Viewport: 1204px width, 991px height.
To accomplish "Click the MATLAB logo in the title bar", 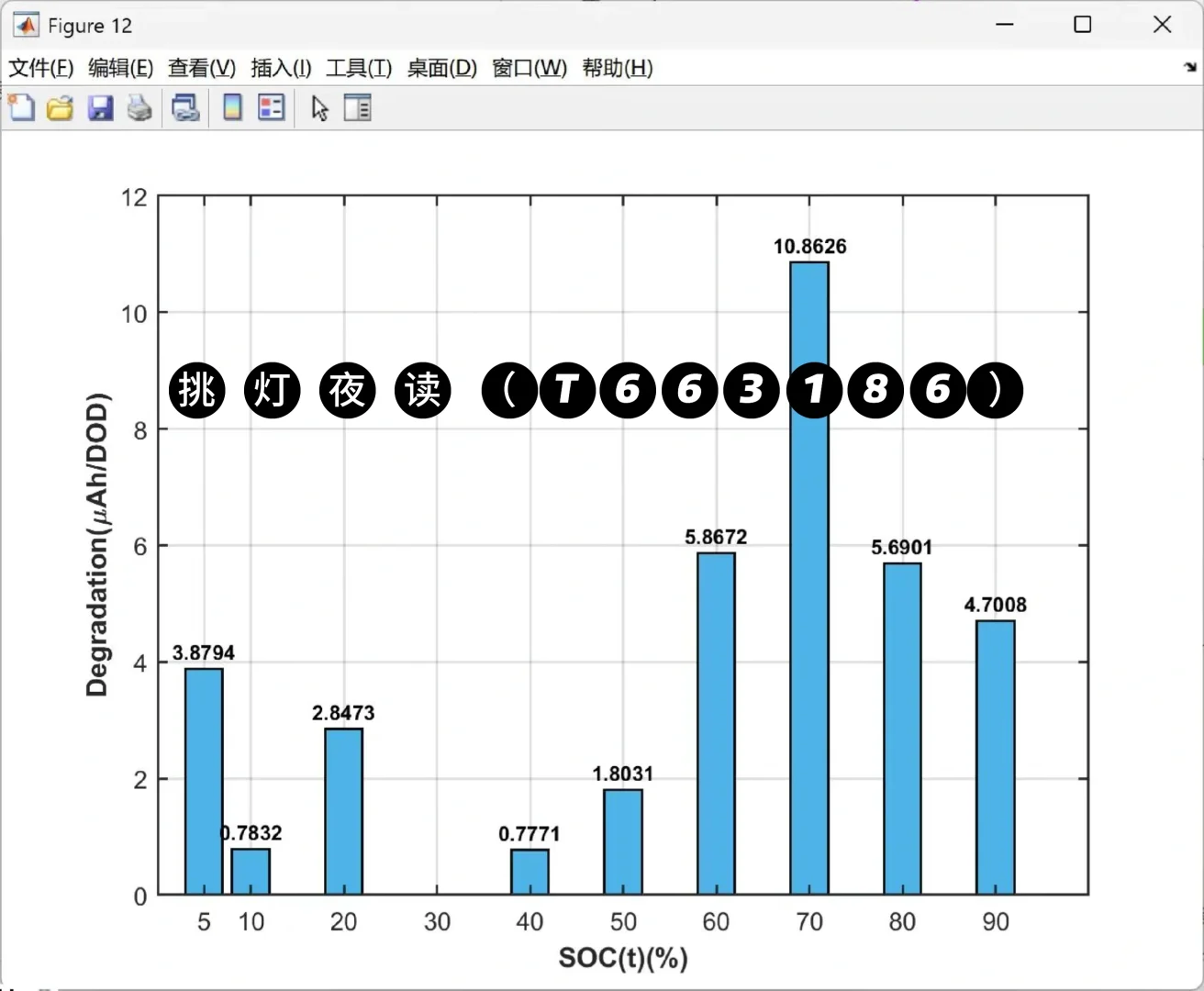I will pos(26,25).
